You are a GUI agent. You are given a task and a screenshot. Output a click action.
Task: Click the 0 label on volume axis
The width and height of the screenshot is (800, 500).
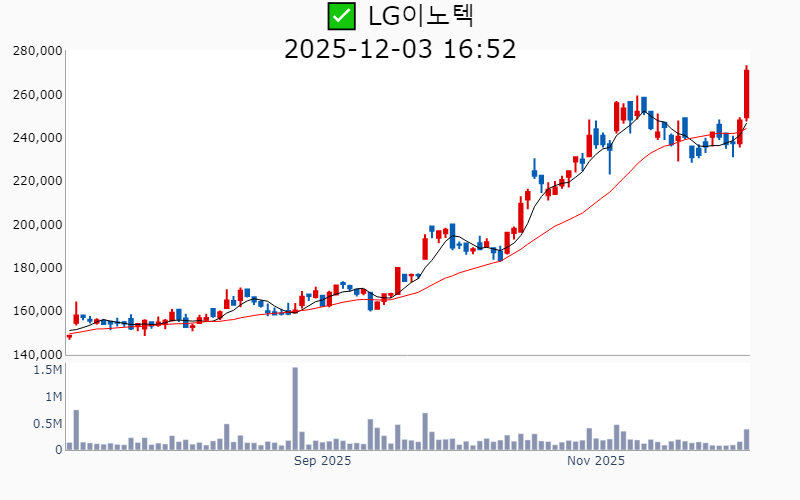[59, 450]
